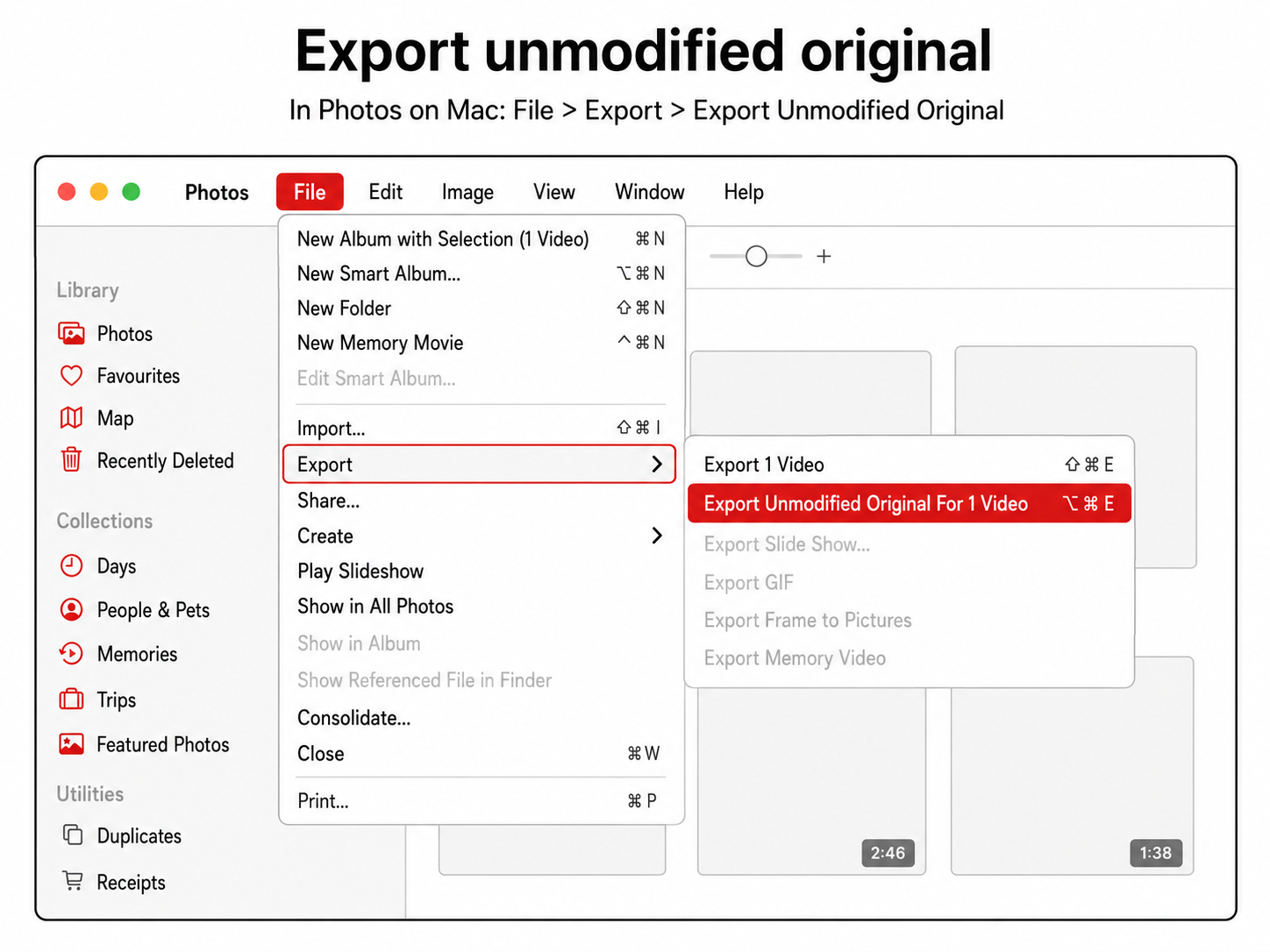Screen dimensions: 1270x952
Task: Open the Photos app menu
Action: (217, 193)
